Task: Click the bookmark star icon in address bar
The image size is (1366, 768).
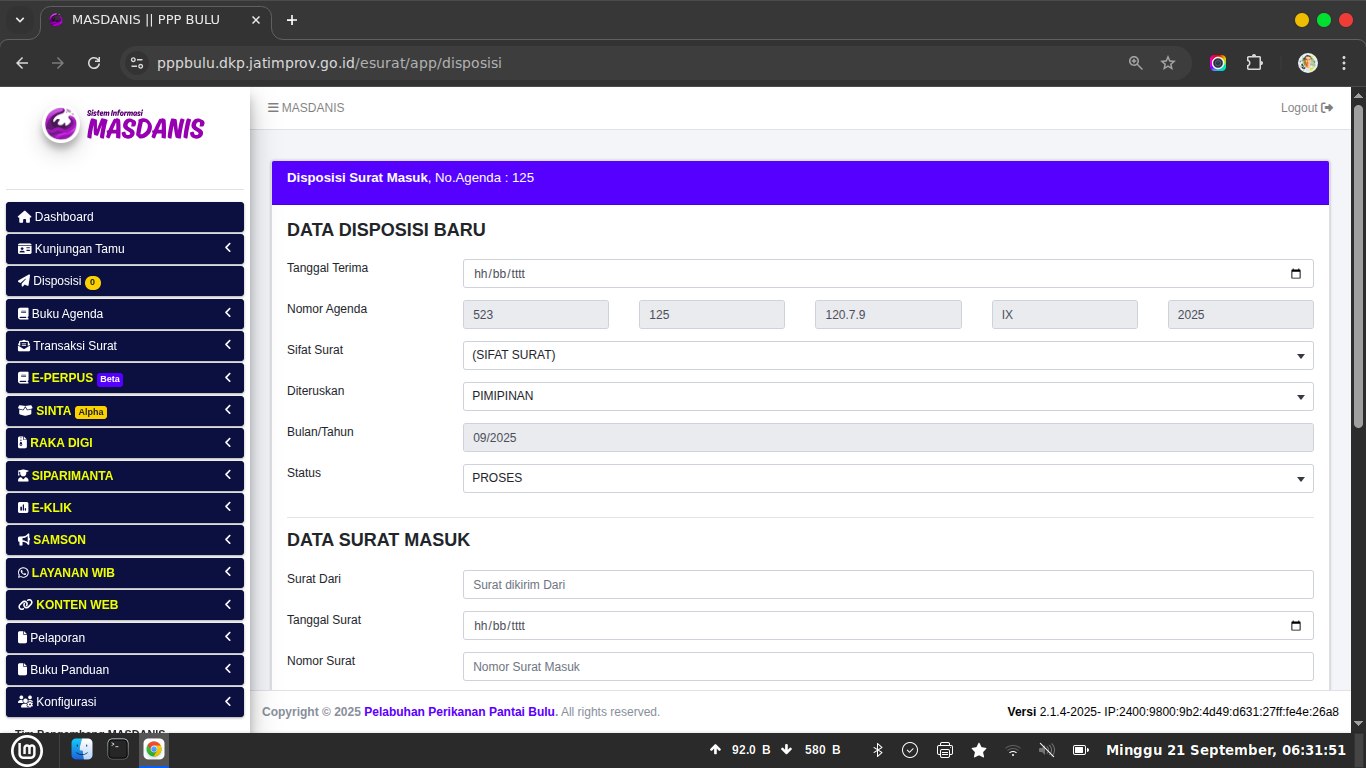Action: click(1168, 63)
